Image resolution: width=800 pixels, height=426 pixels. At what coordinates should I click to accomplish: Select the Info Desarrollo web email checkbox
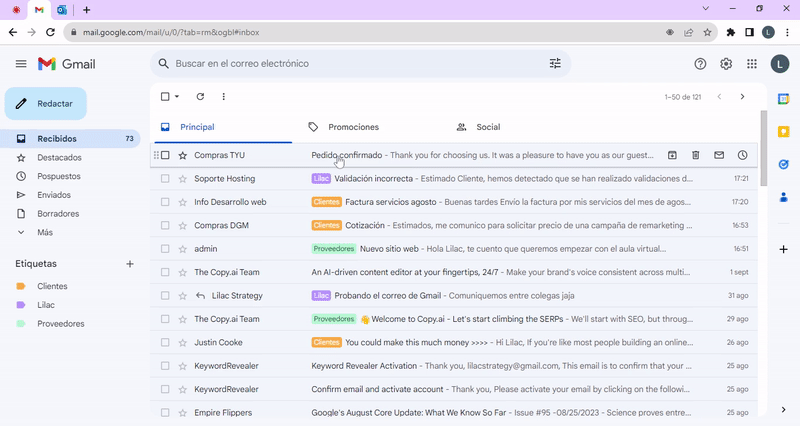pos(165,202)
